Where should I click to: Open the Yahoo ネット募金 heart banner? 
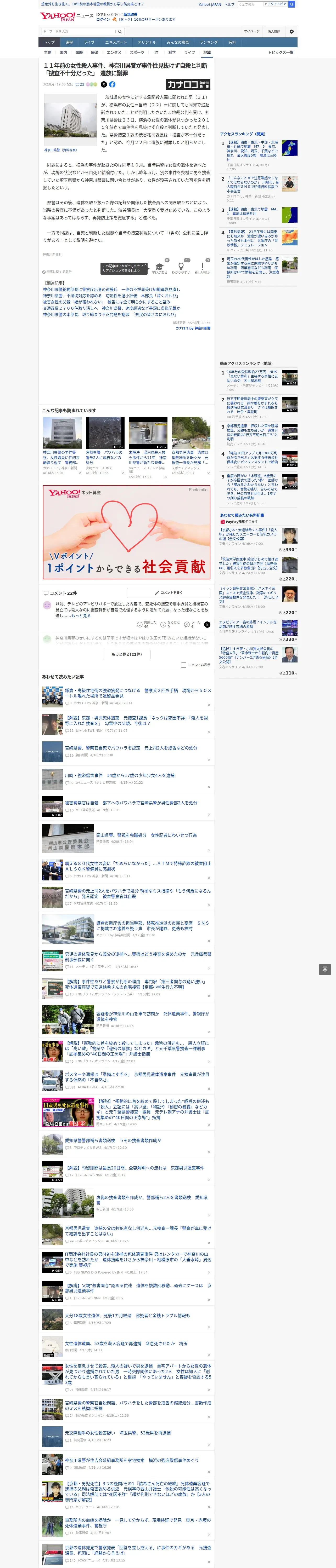[126, 533]
